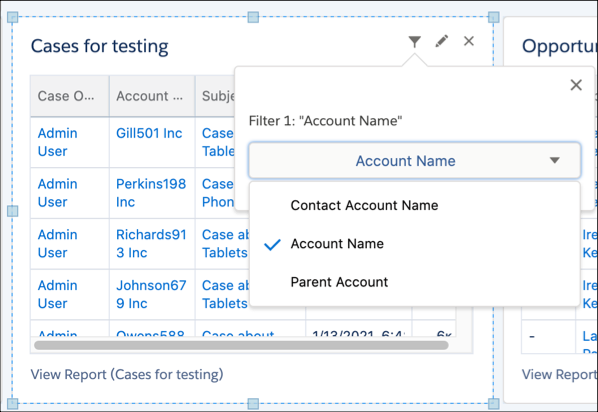Open View Report (Cases for testing) link
The image size is (598, 412).
(127, 374)
